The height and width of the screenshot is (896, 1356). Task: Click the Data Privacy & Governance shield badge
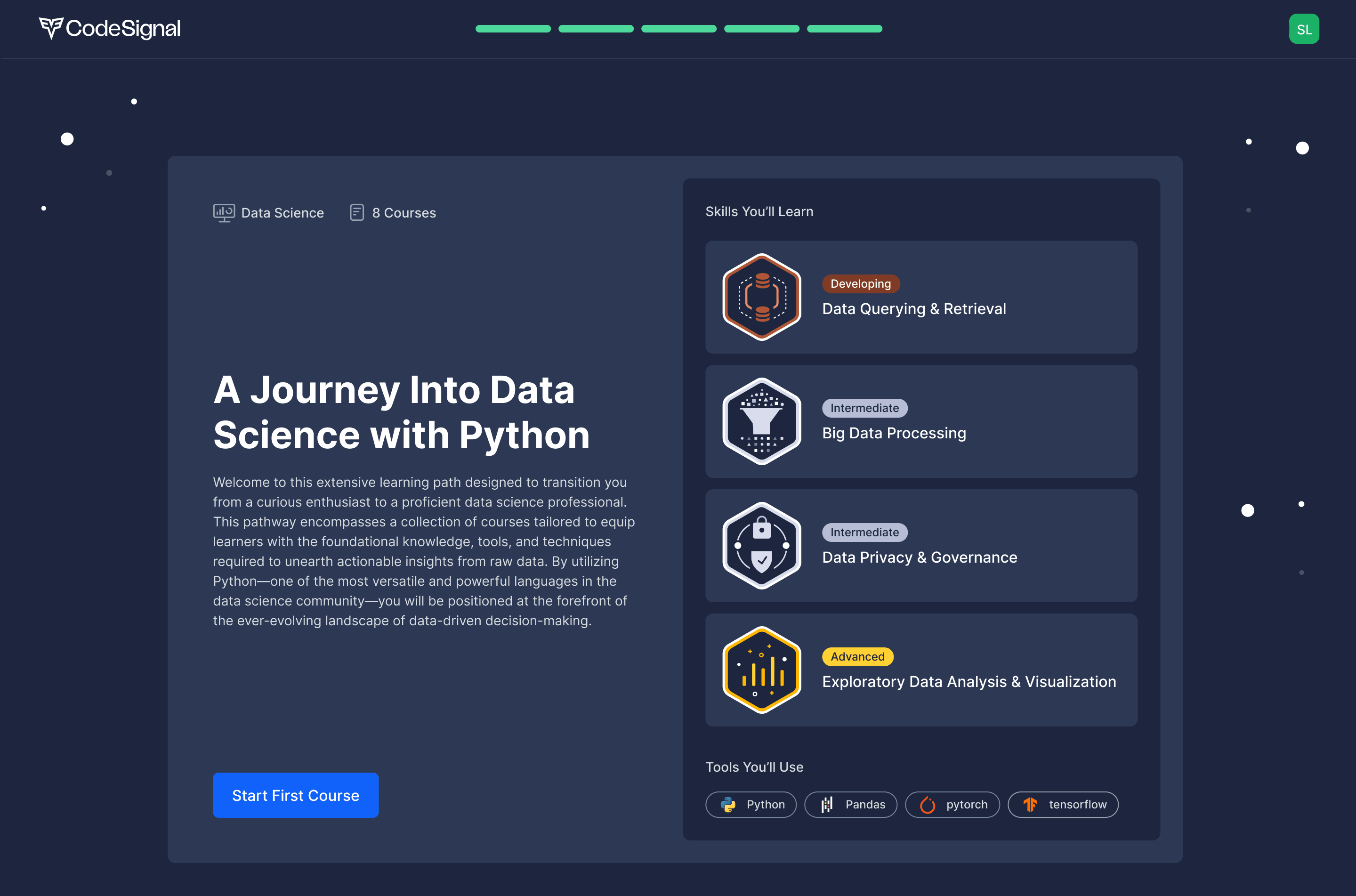(761, 546)
